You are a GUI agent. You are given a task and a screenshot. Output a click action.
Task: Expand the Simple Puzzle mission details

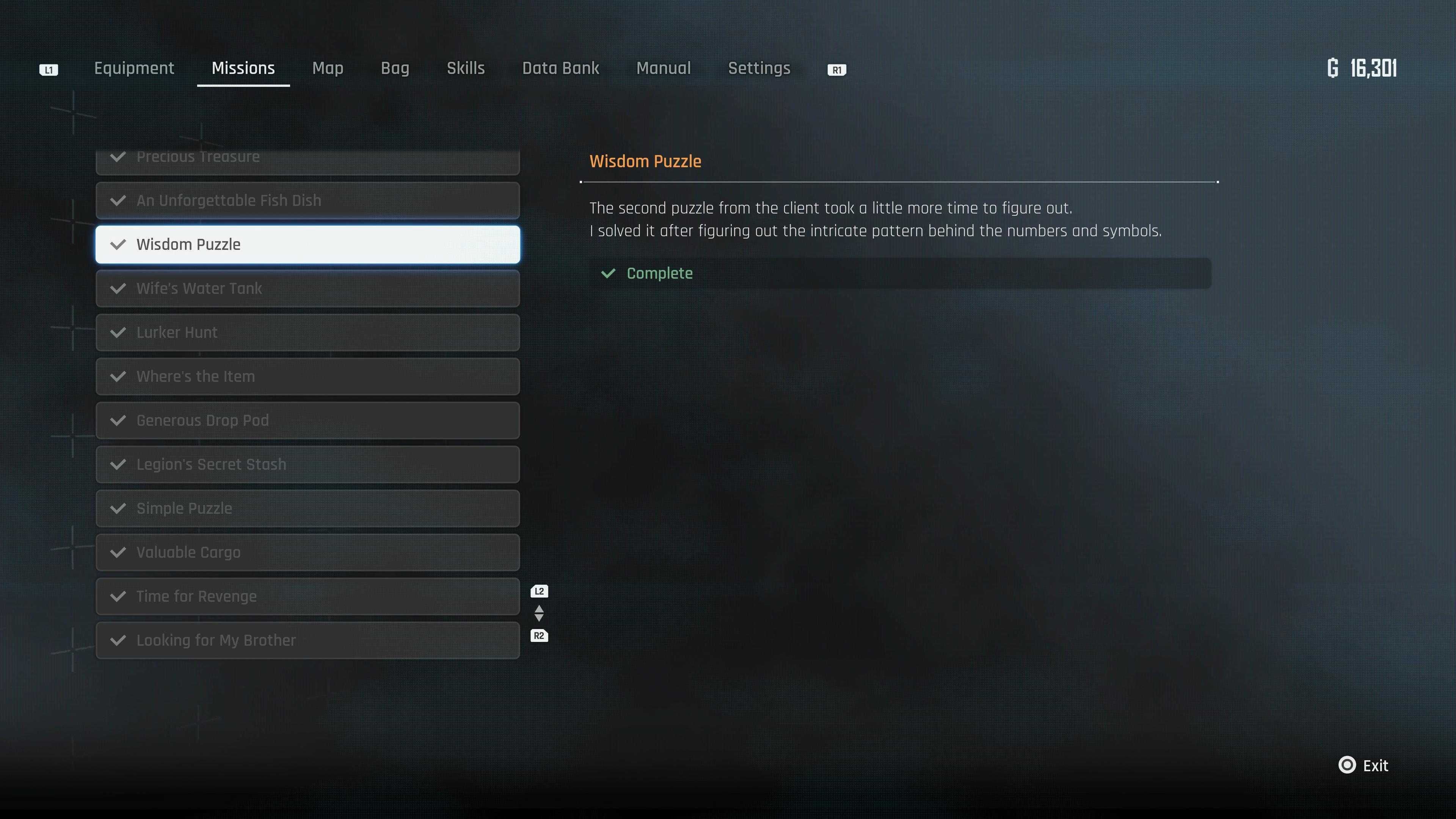click(307, 508)
